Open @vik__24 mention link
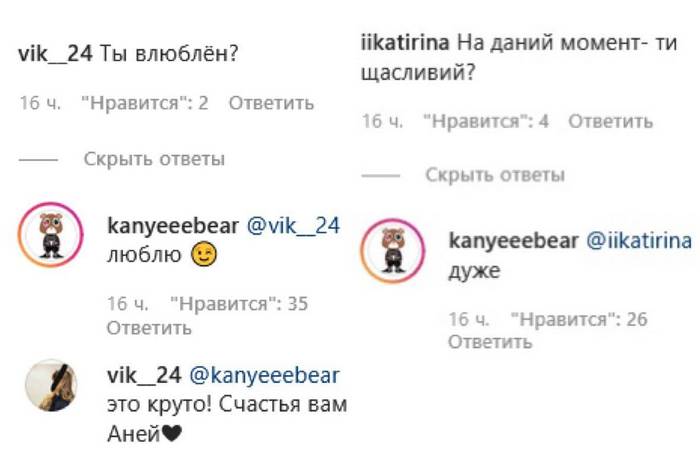The image size is (700, 475). (293, 226)
